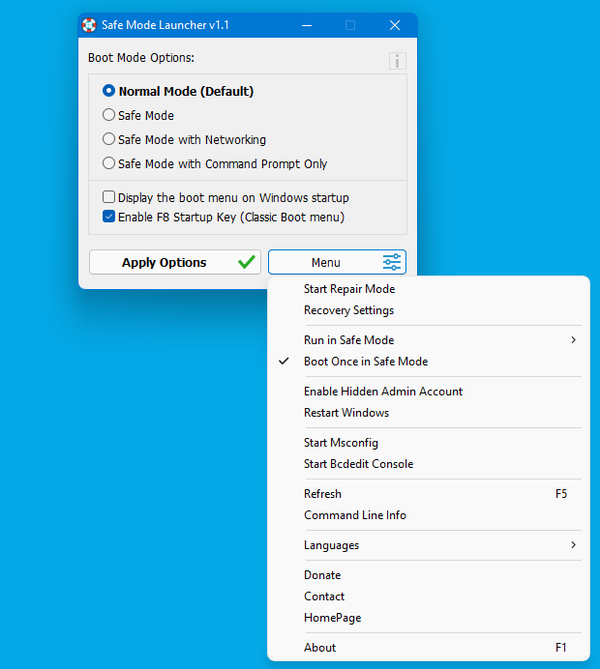Select Safe Mode with Command Prompt Only
This screenshot has width=600, height=669.
click(x=109, y=163)
